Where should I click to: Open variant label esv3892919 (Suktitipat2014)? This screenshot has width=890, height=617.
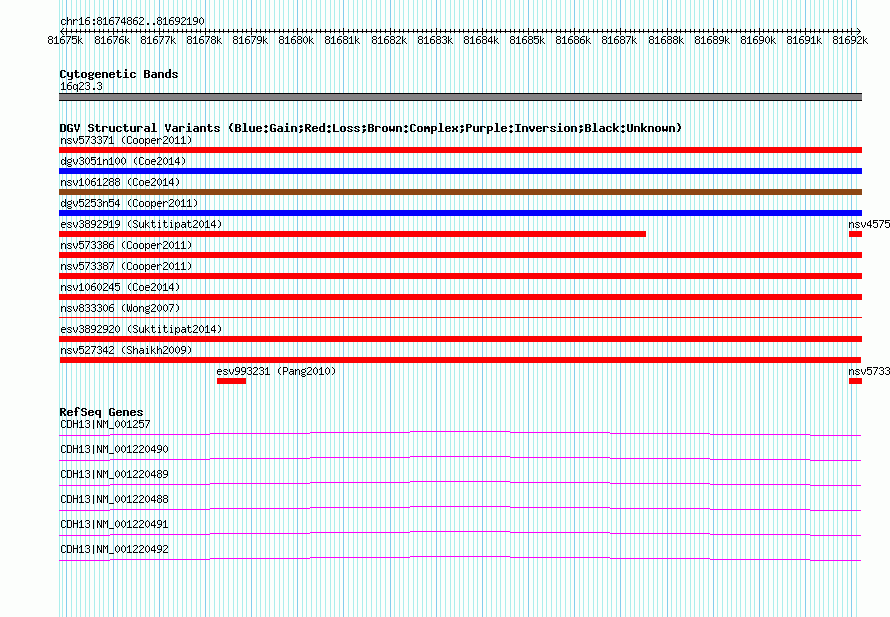click(x=141, y=224)
